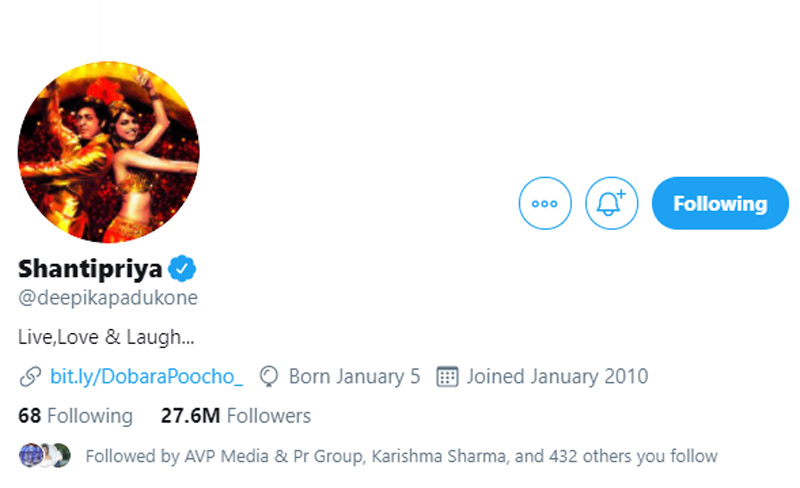The width and height of the screenshot is (800, 488).
Task: Click the blue Following button
Action: tap(720, 203)
